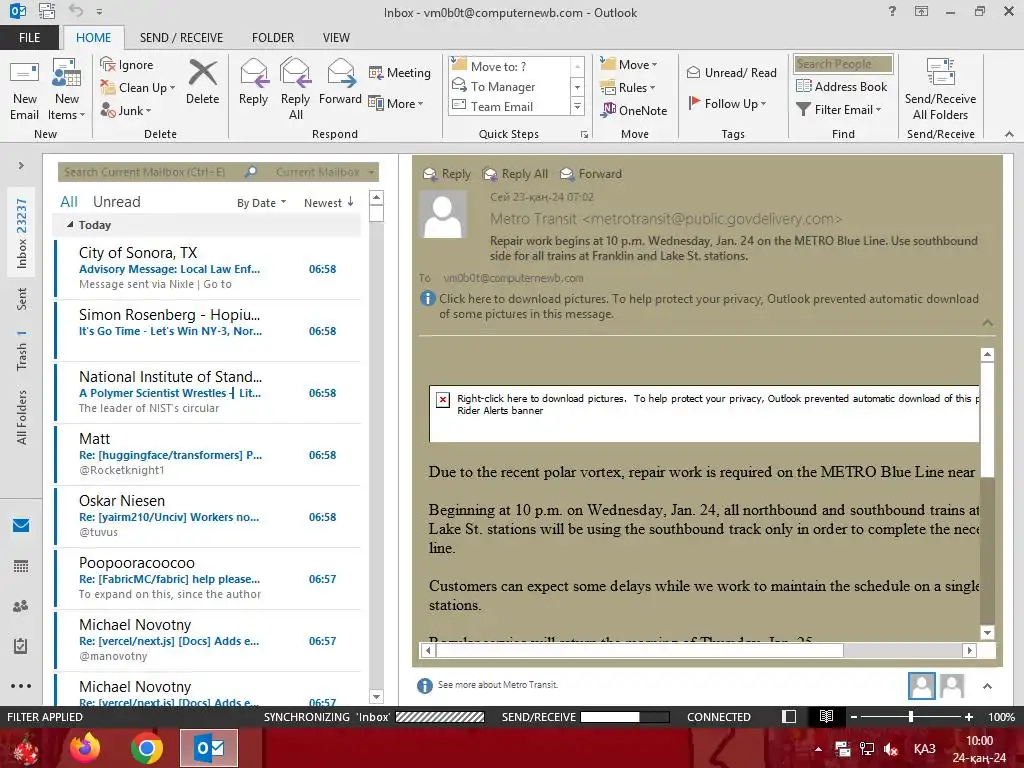Delete the selected message
The image size is (1024, 768).
tap(202, 82)
